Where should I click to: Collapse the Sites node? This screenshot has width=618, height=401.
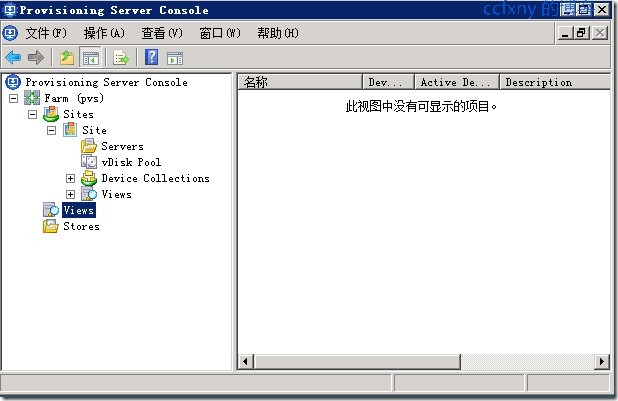click(x=33, y=114)
